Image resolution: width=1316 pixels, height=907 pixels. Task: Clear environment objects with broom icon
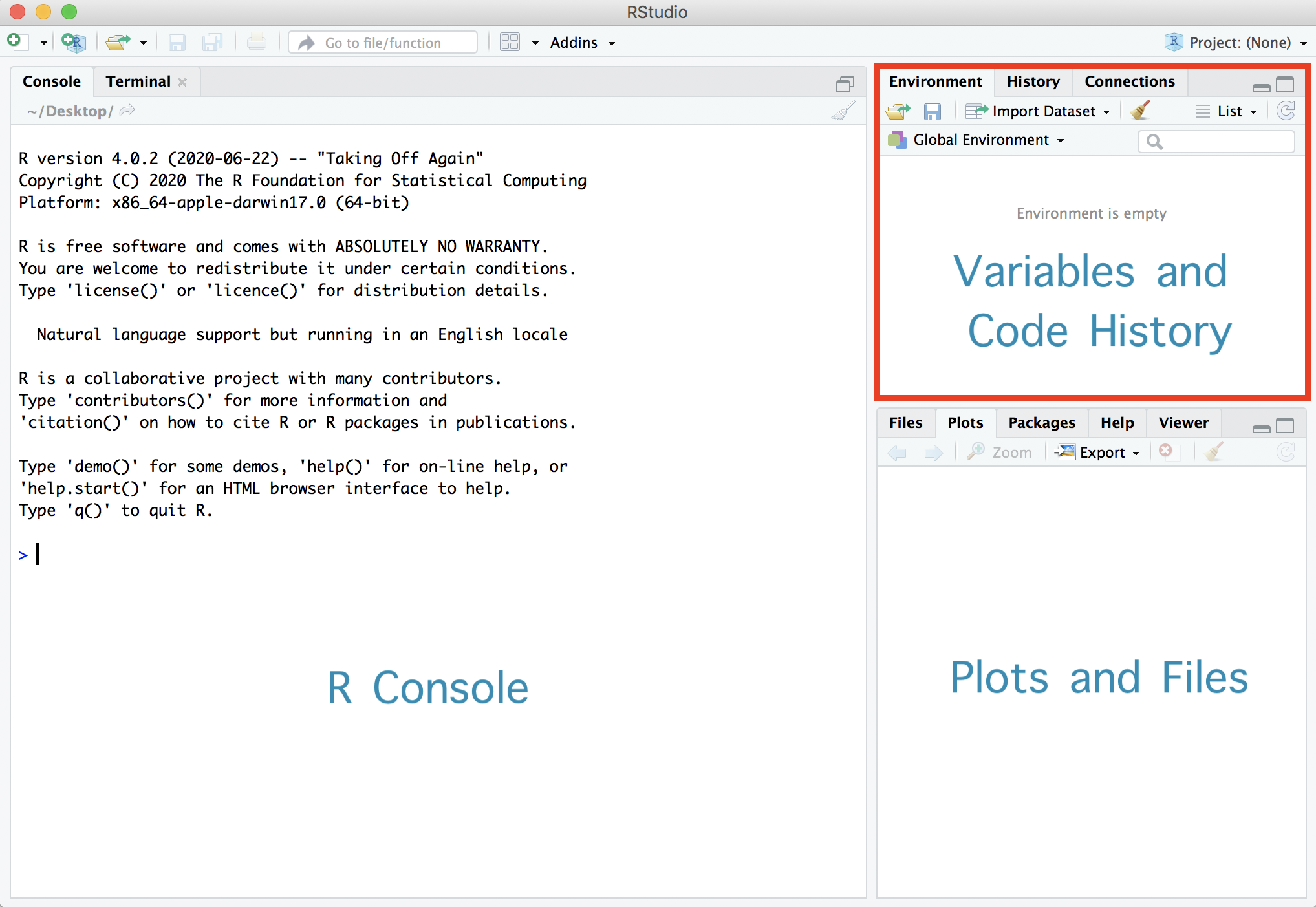click(1141, 111)
